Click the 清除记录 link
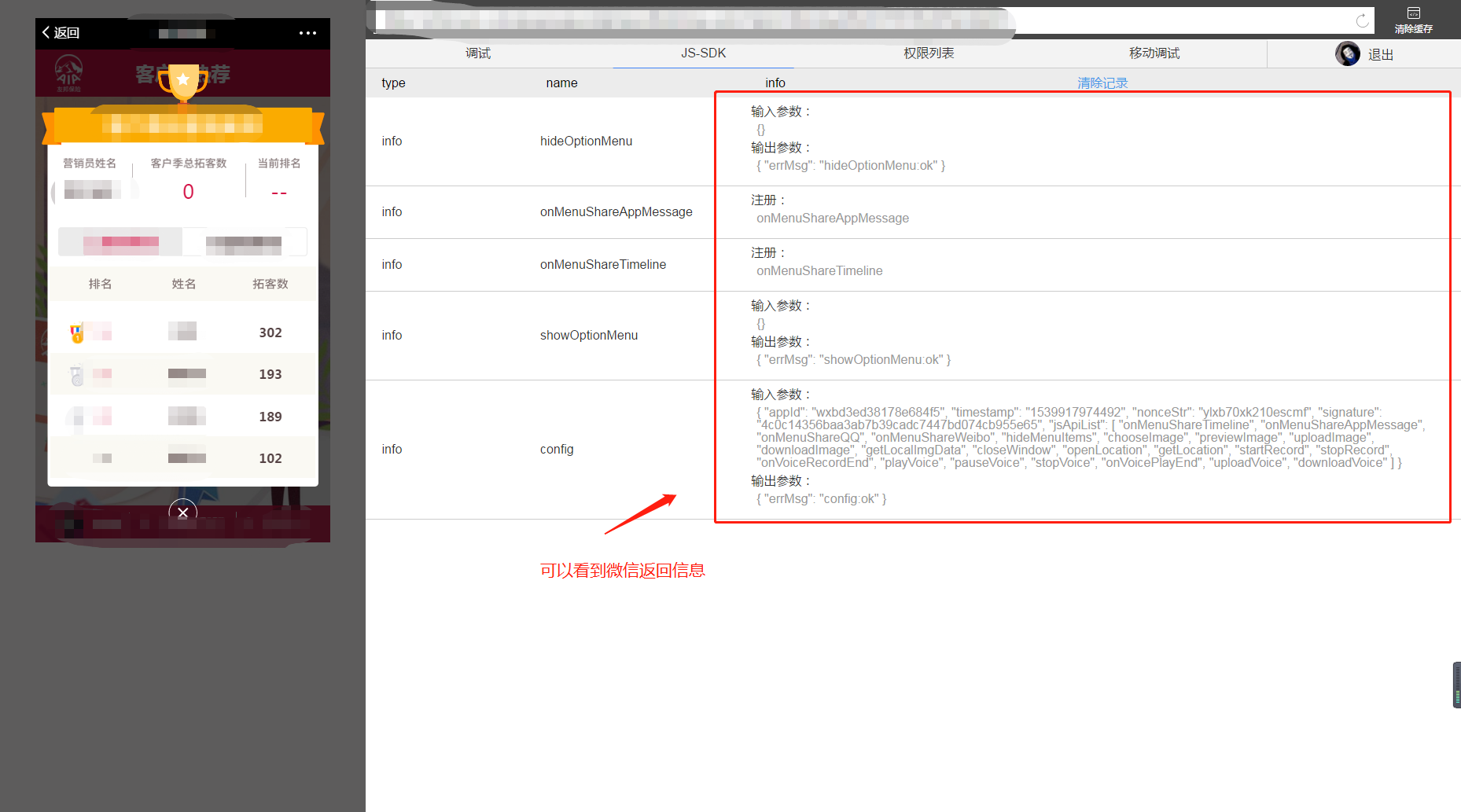1461x812 pixels. pyautogui.click(x=1102, y=83)
